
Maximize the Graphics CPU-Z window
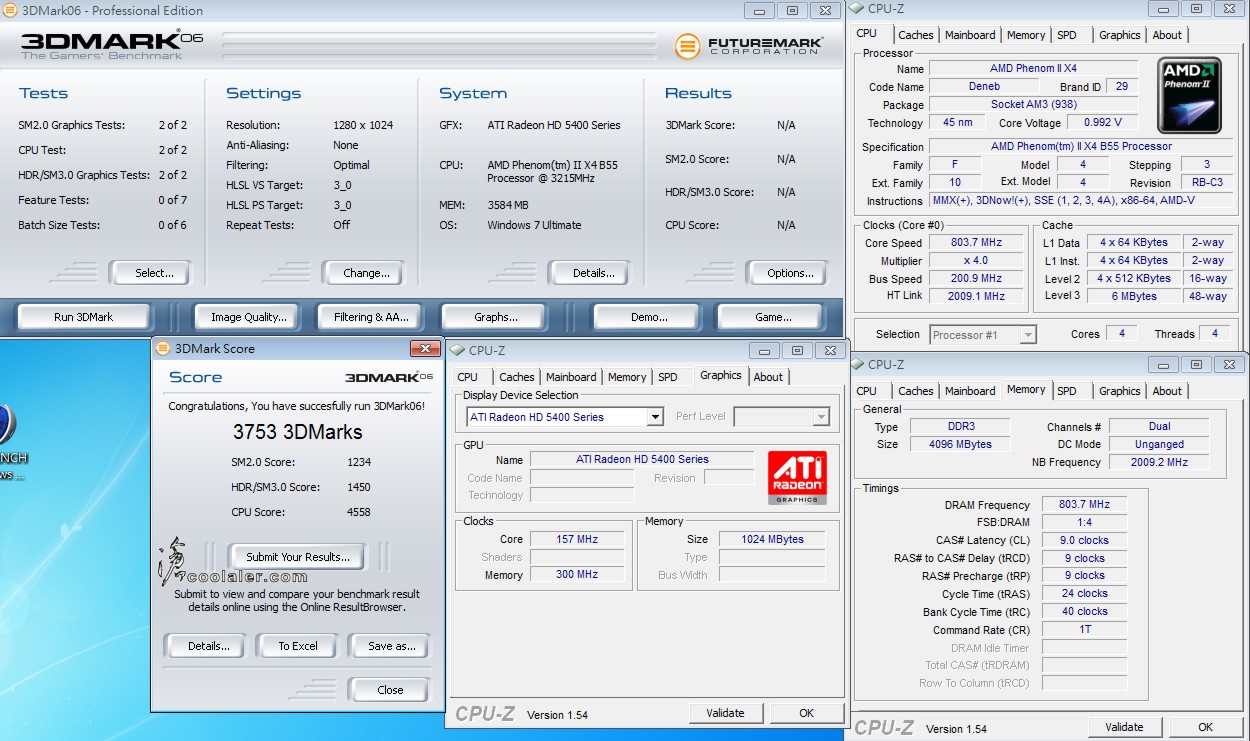tap(797, 350)
